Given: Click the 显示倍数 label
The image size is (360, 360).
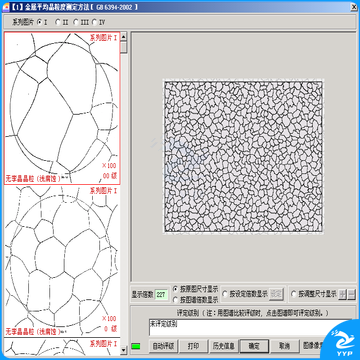Looking at the screenshot, I should pos(143,295).
